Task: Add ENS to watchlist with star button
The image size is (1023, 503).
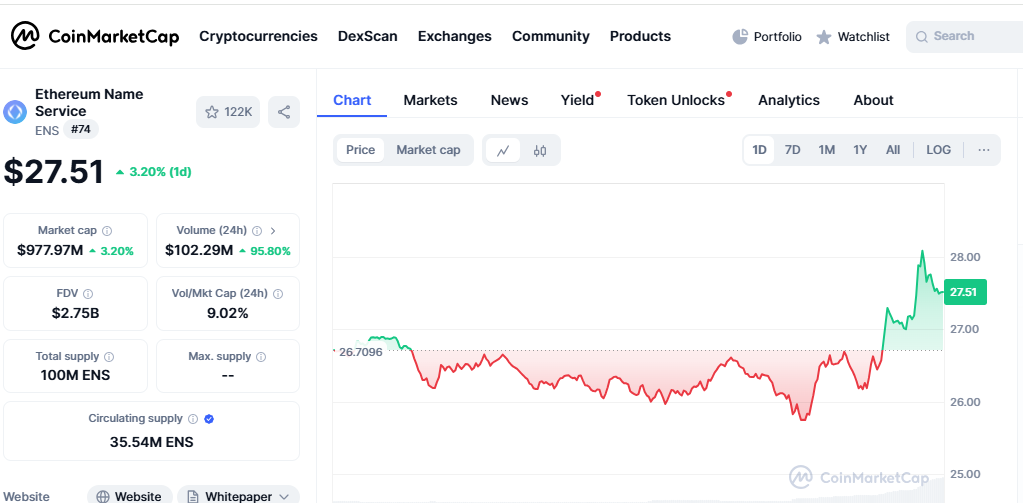Action: point(228,112)
